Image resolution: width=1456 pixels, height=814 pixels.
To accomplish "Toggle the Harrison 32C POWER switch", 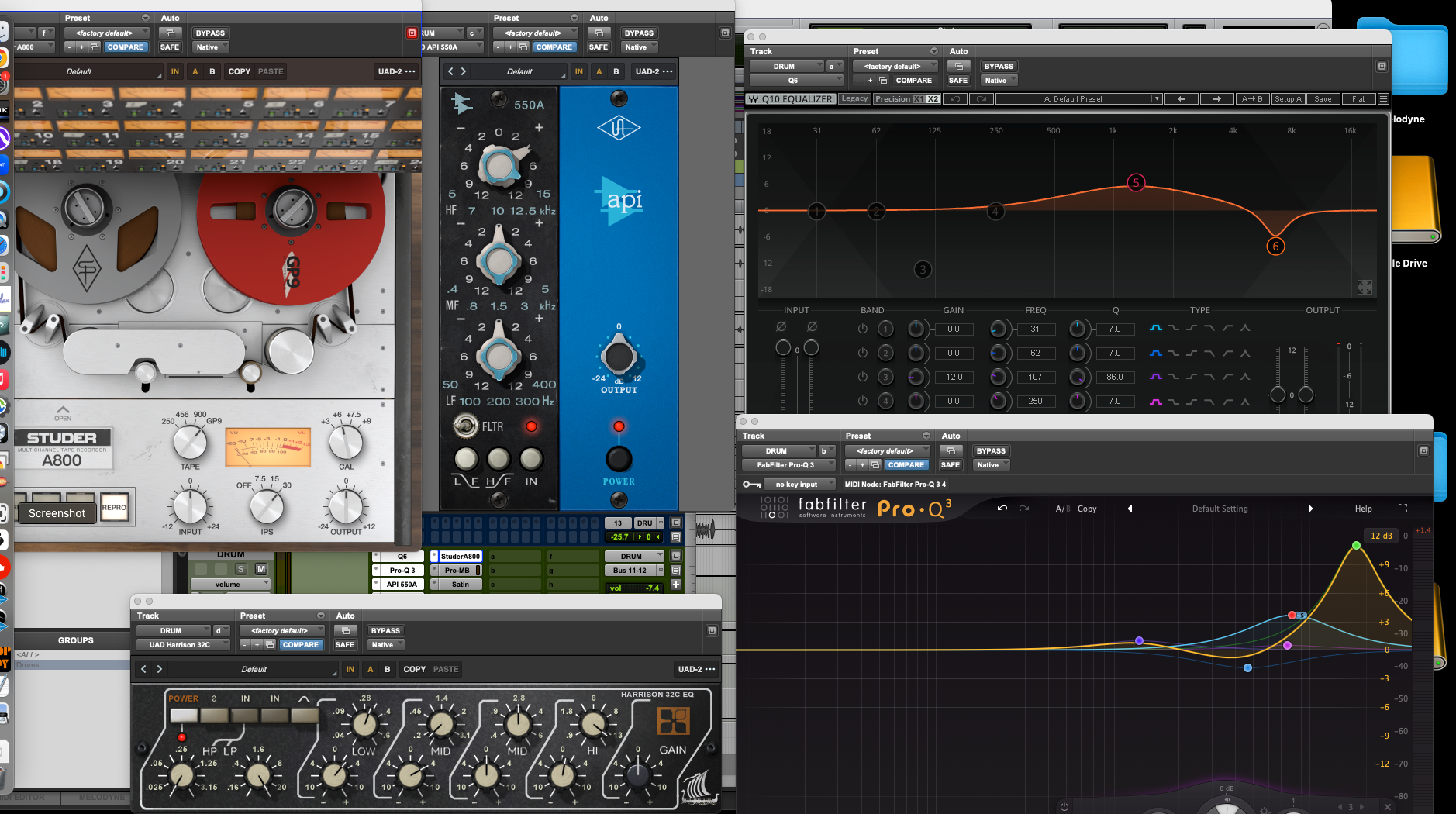I will pyautogui.click(x=184, y=716).
